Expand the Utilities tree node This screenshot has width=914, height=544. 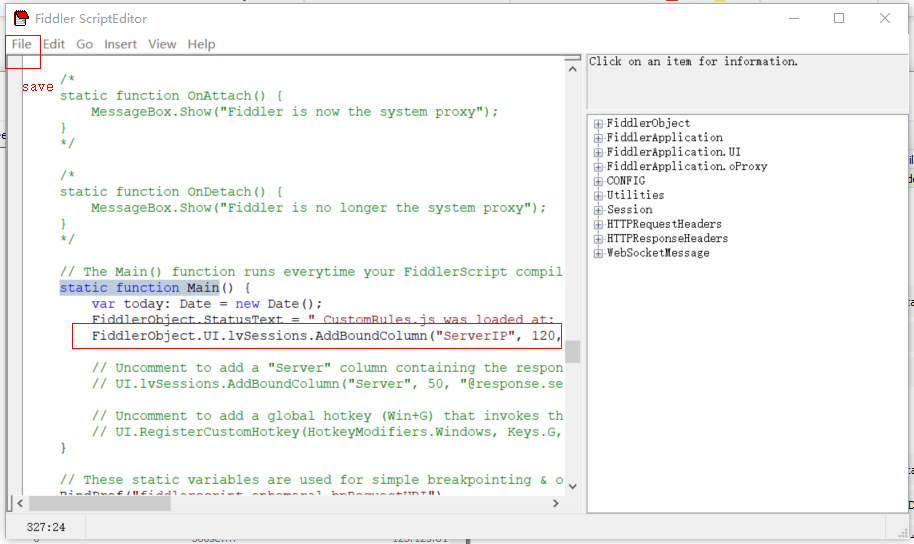(598, 196)
